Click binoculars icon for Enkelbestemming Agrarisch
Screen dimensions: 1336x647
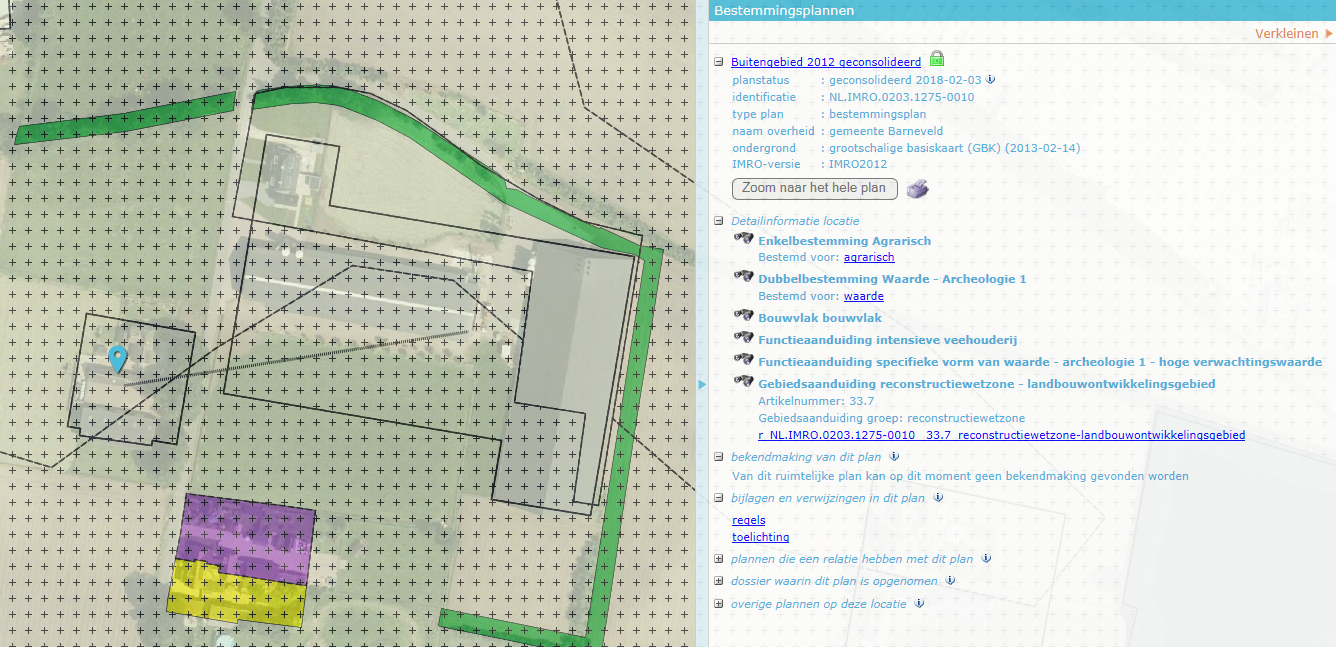(743, 239)
